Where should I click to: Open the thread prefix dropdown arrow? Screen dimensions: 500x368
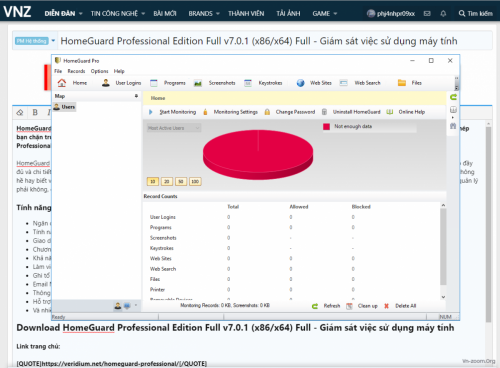tap(53, 41)
